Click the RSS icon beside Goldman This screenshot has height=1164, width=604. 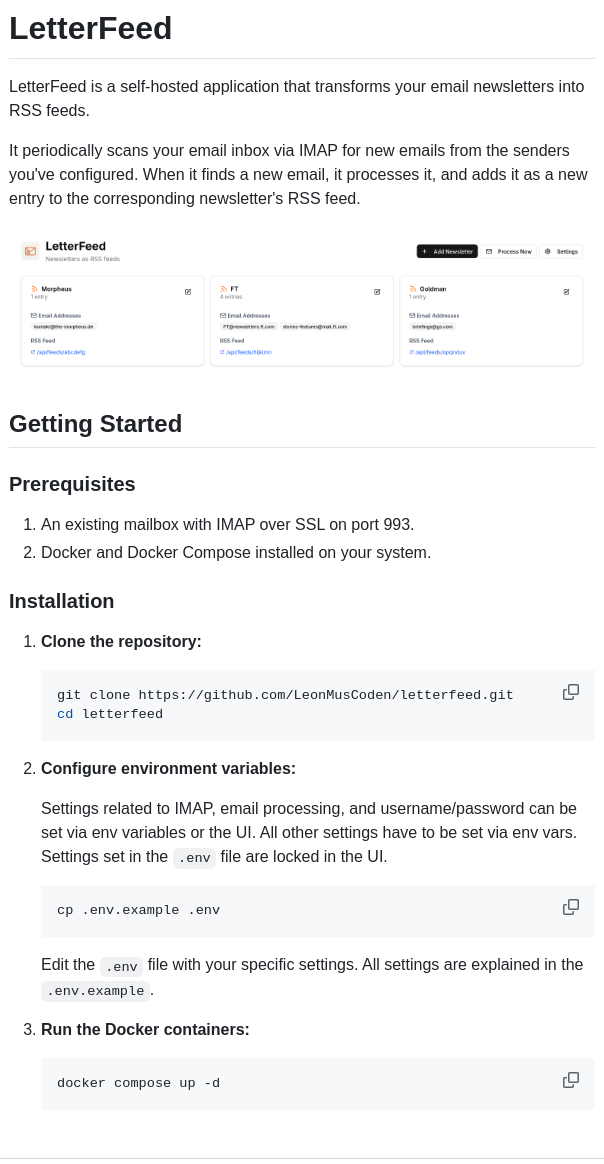(412, 289)
